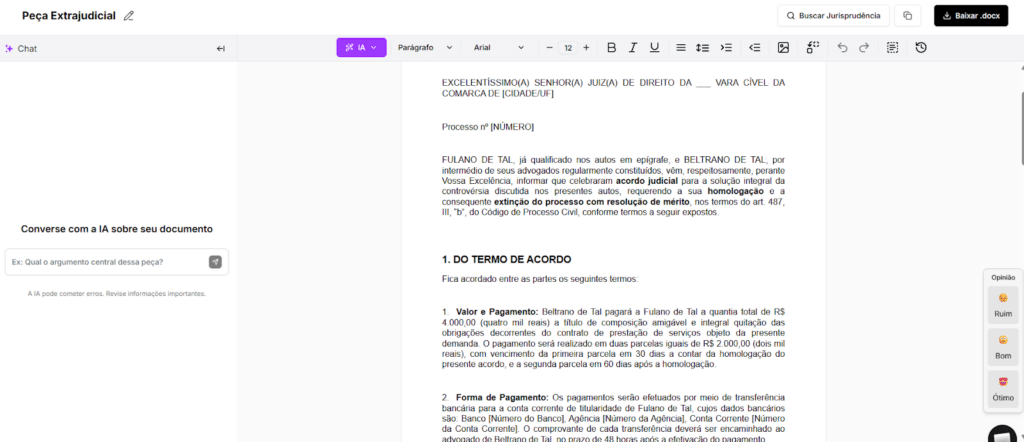This screenshot has width=1024, height=442.
Task: Insert an image into the document
Action: click(783, 48)
